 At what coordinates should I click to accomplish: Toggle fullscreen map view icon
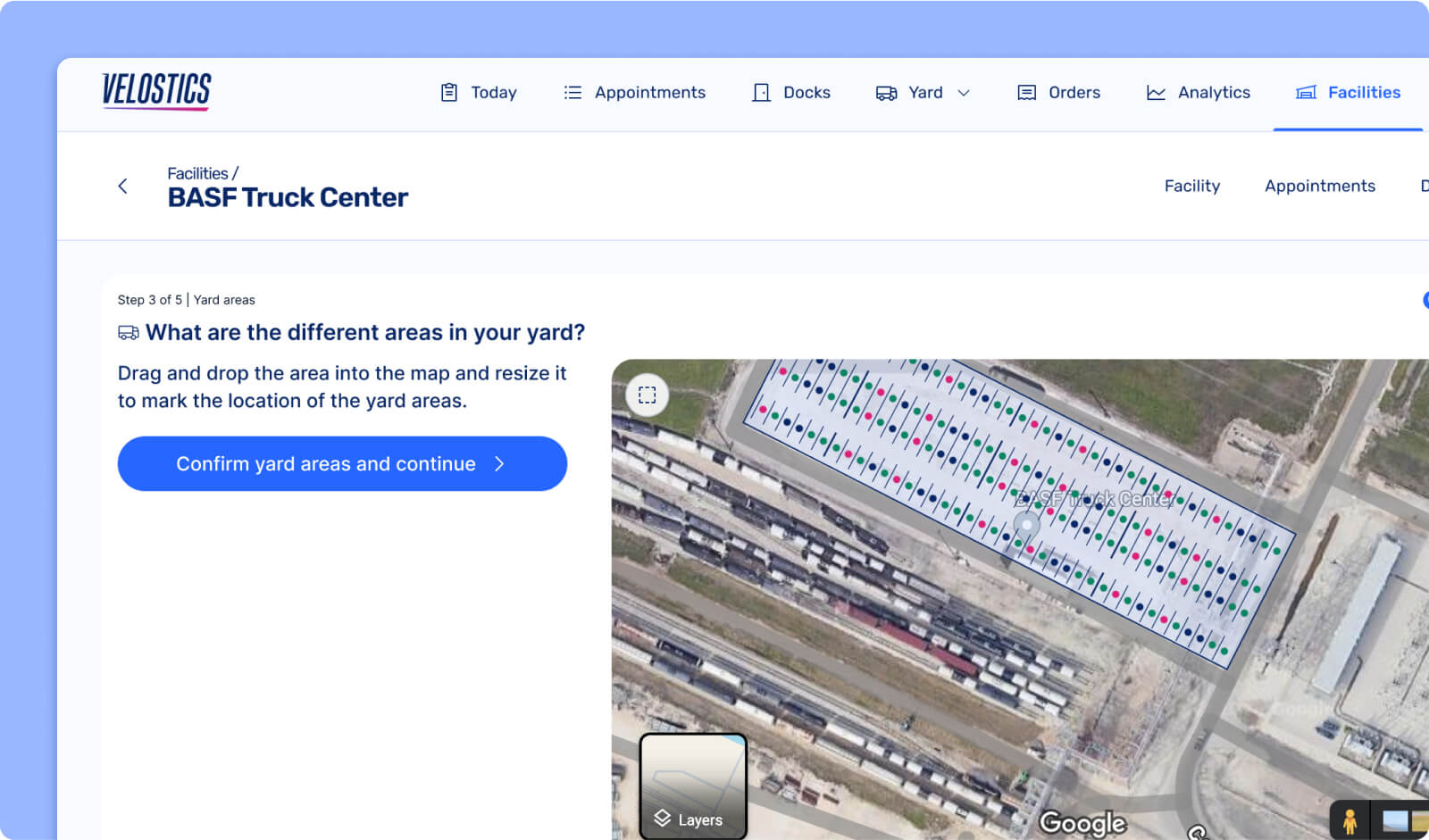(648, 395)
